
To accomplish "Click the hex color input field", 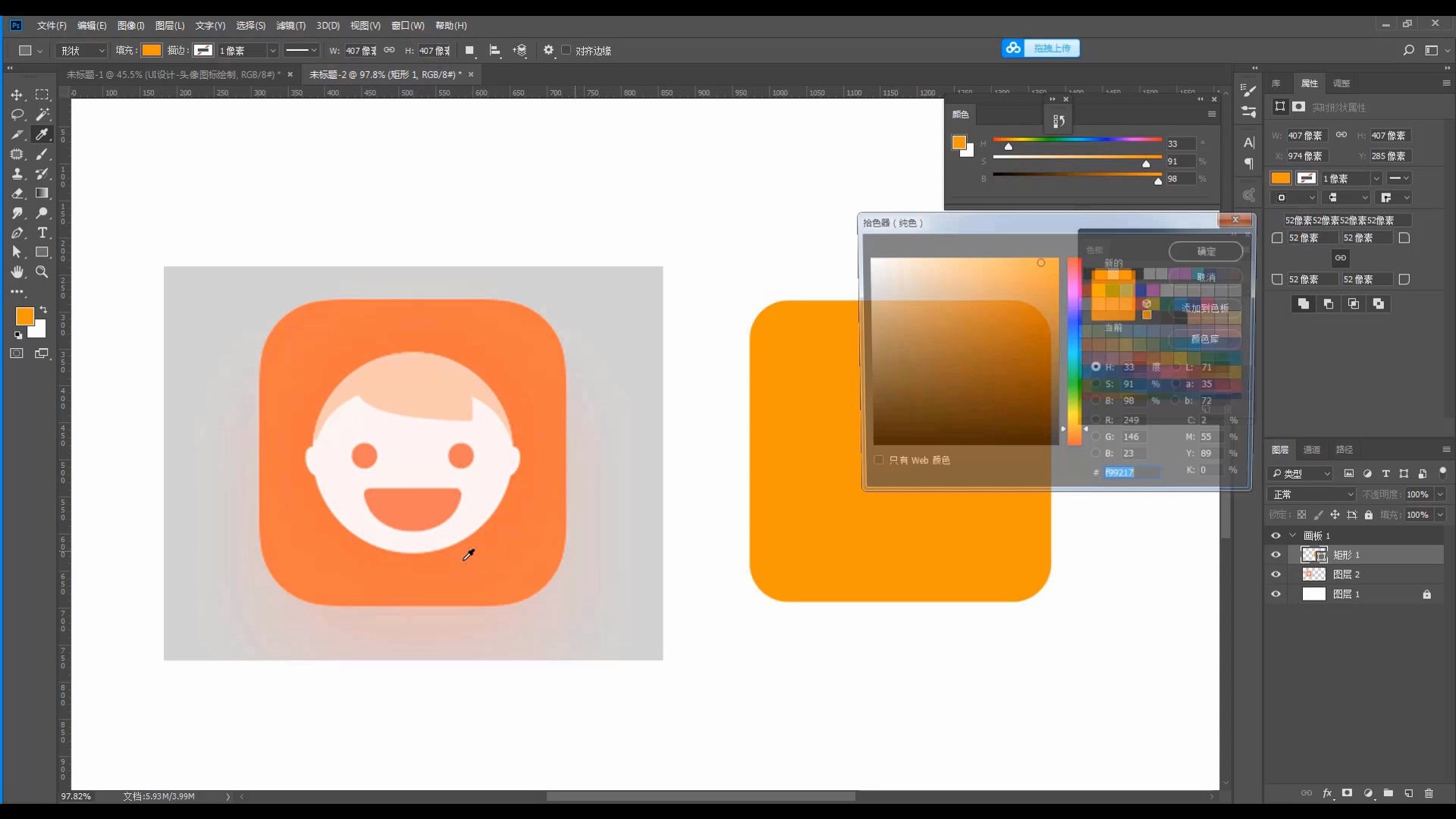I will 1131,472.
